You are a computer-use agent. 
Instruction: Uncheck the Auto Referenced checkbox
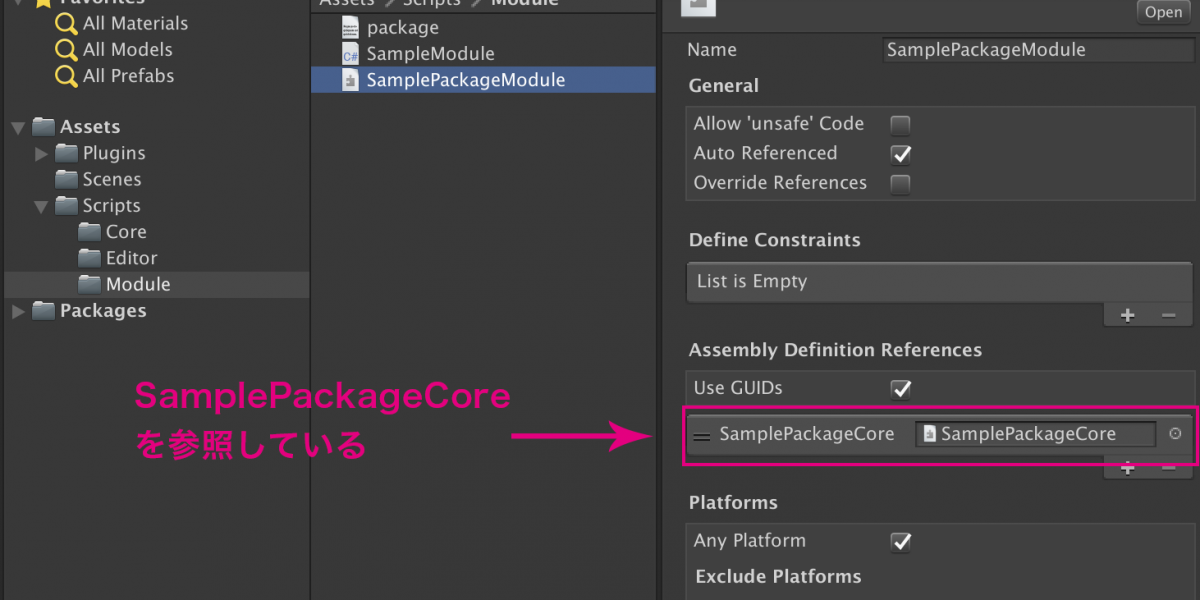pyautogui.click(x=901, y=154)
